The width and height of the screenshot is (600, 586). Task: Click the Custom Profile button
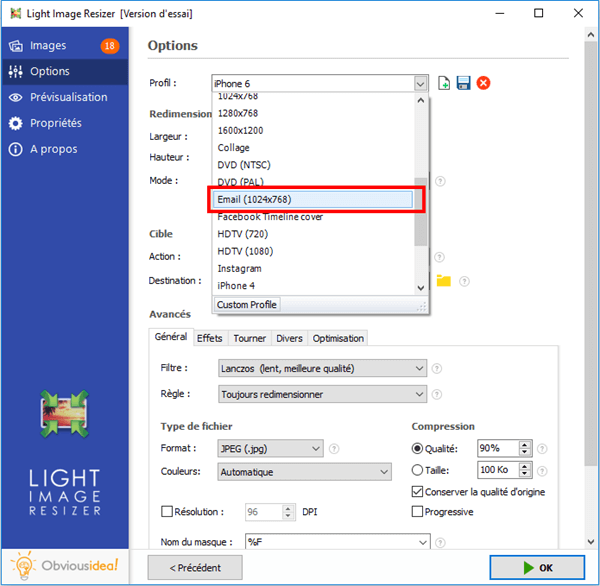click(247, 305)
